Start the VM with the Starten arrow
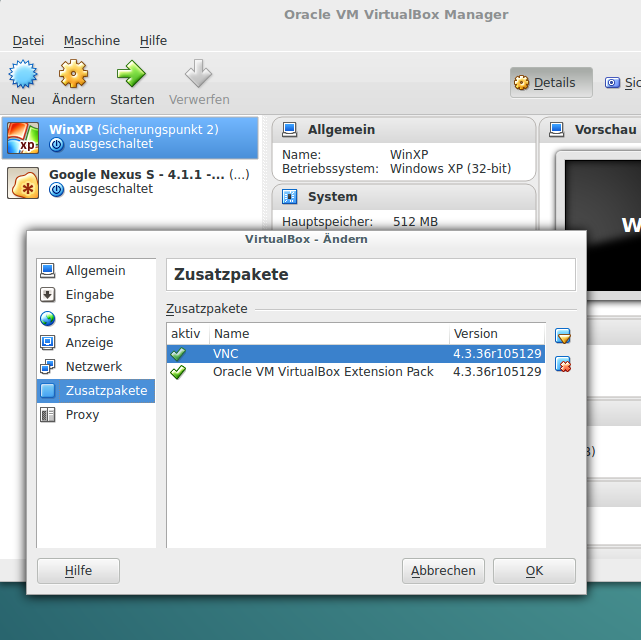641x640 pixels. pos(131,74)
